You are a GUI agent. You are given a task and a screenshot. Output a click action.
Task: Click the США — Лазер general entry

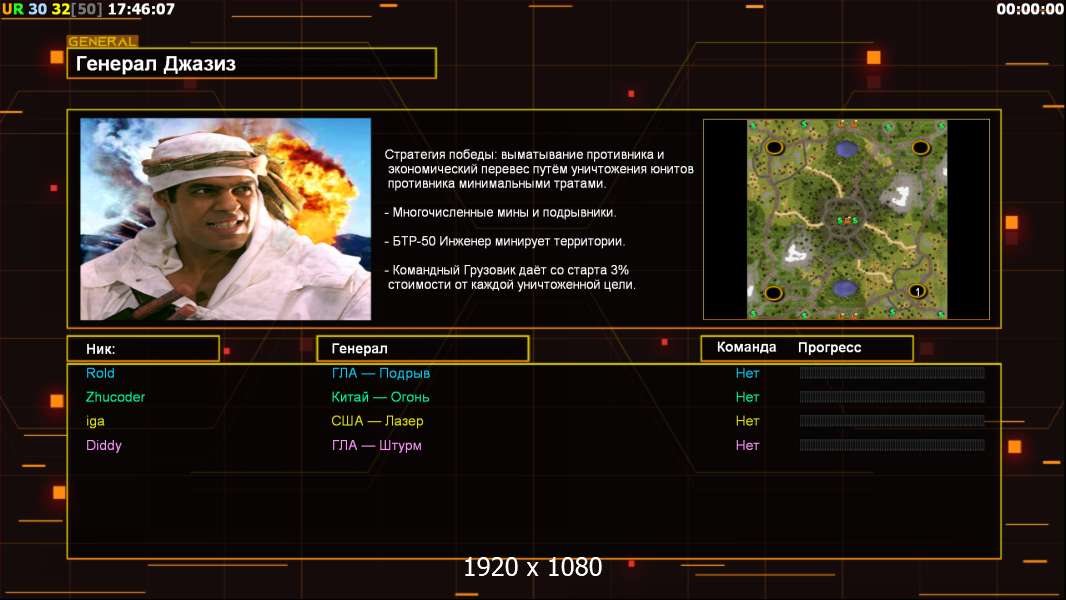coord(377,421)
